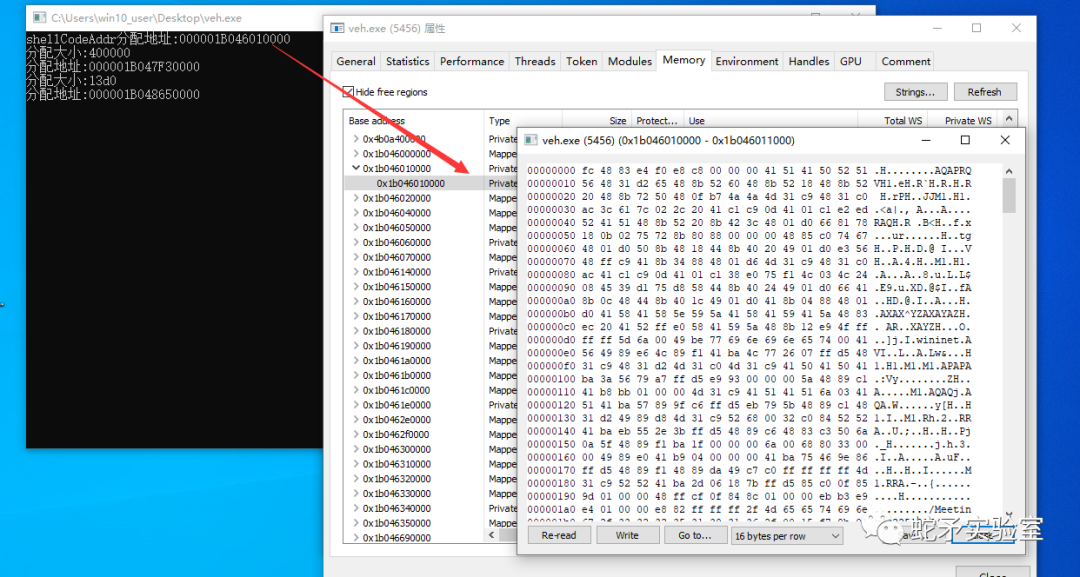Screen dimensions: 1080x577
Task: Click the veh.exe icon in the properties title bar
Action: (335, 27)
